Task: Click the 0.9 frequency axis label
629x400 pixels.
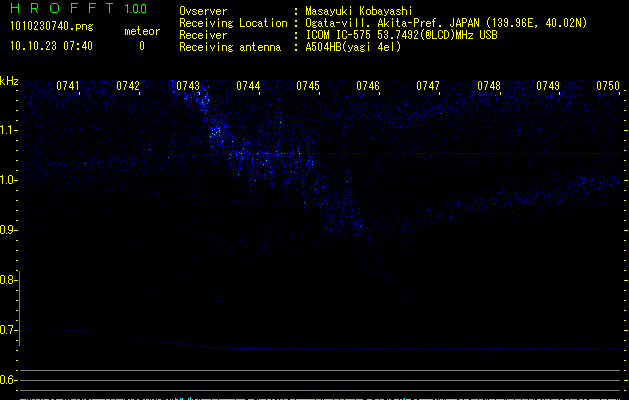Action: [8, 230]
